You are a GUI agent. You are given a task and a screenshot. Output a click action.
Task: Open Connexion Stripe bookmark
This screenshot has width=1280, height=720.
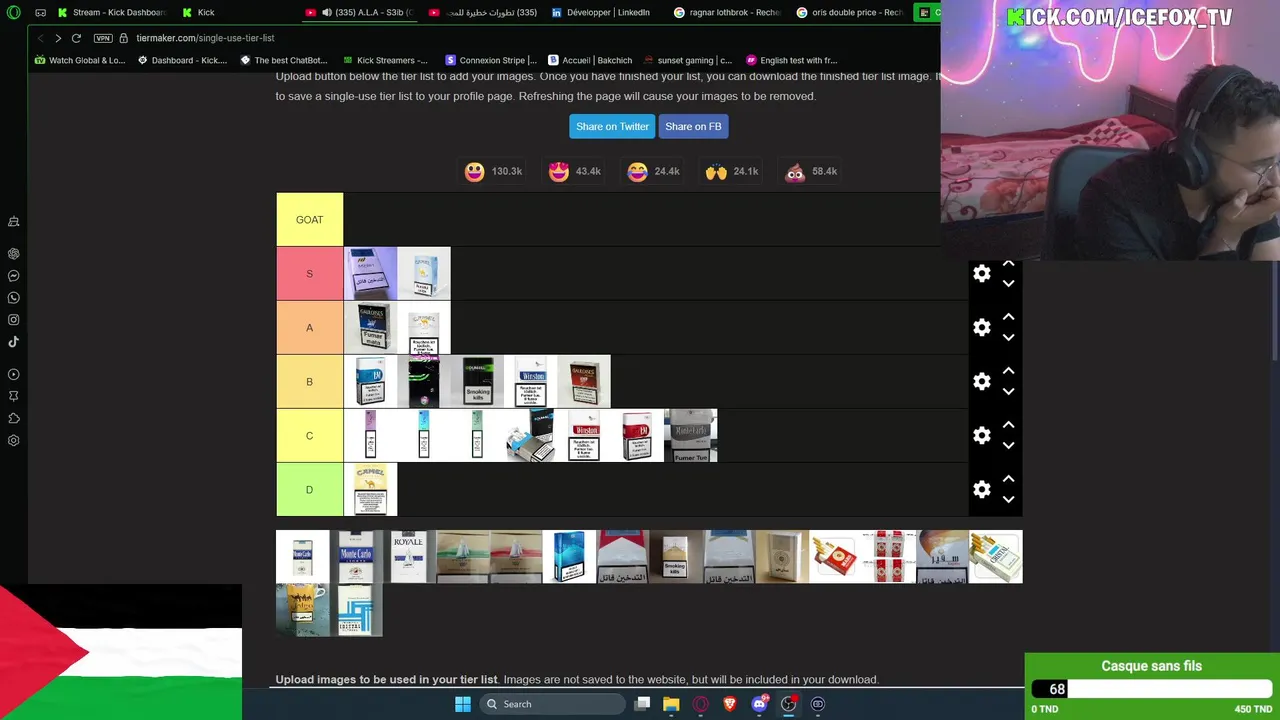click(x=491, y=60)
